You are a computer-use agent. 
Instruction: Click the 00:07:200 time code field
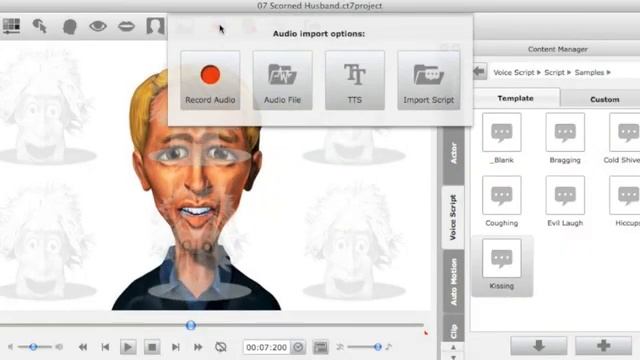[x=267, y=347]
